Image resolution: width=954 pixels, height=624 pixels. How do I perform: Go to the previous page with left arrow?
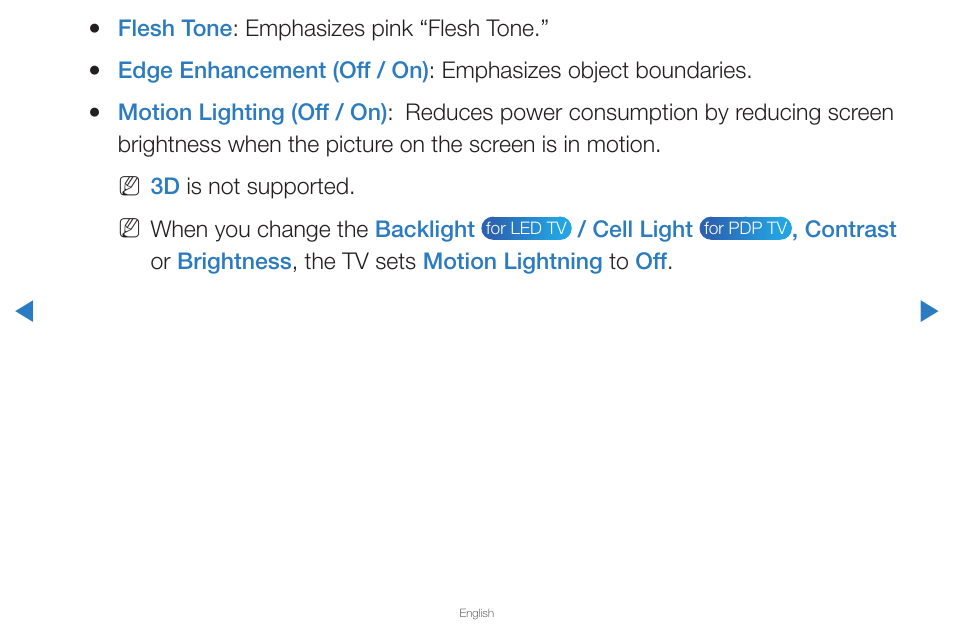pyautogui.click(x=24, y=311)
